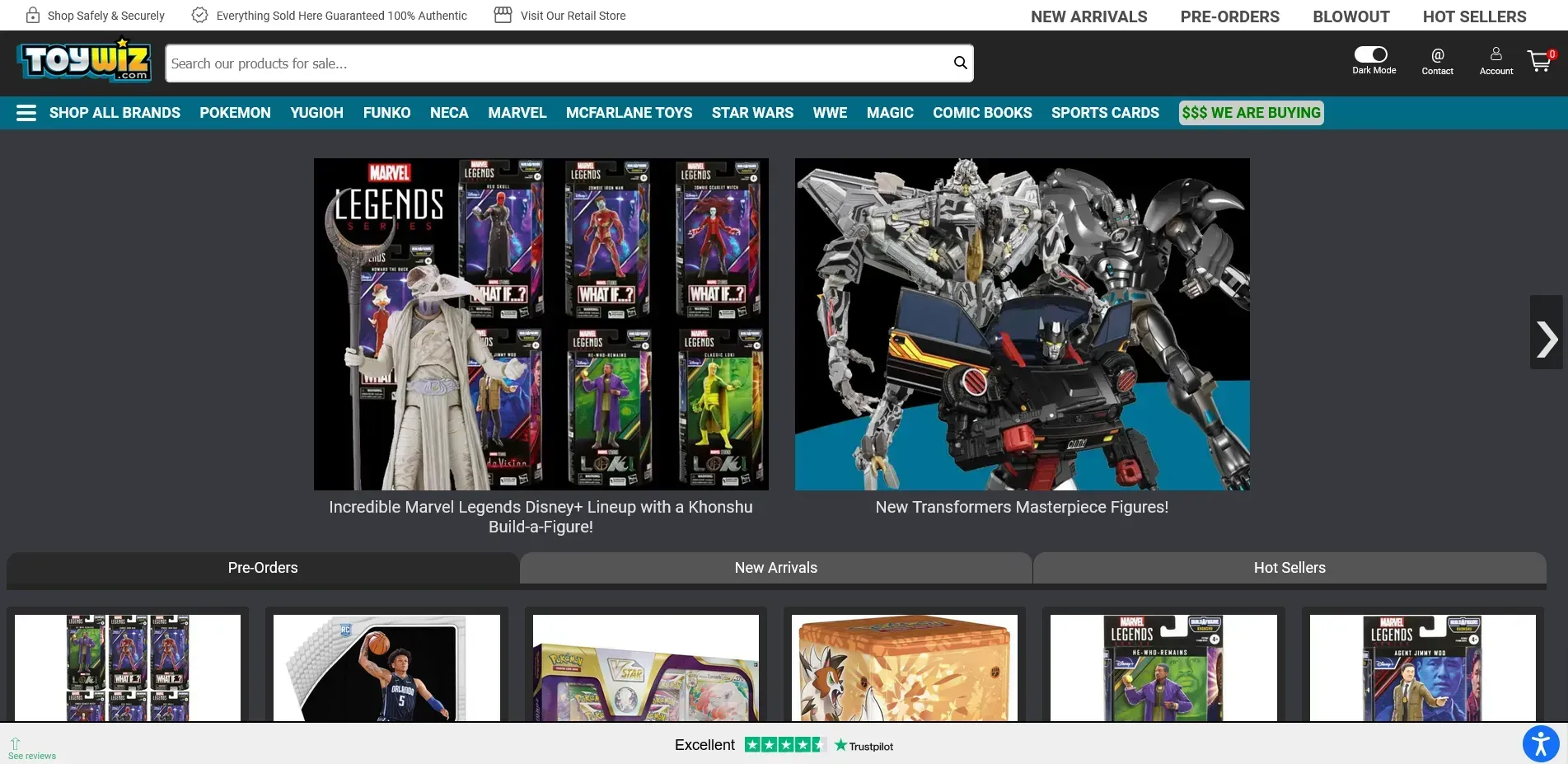Click the search magnifier icon
This screenshot has height=764, width=1568.
[960, 63]
